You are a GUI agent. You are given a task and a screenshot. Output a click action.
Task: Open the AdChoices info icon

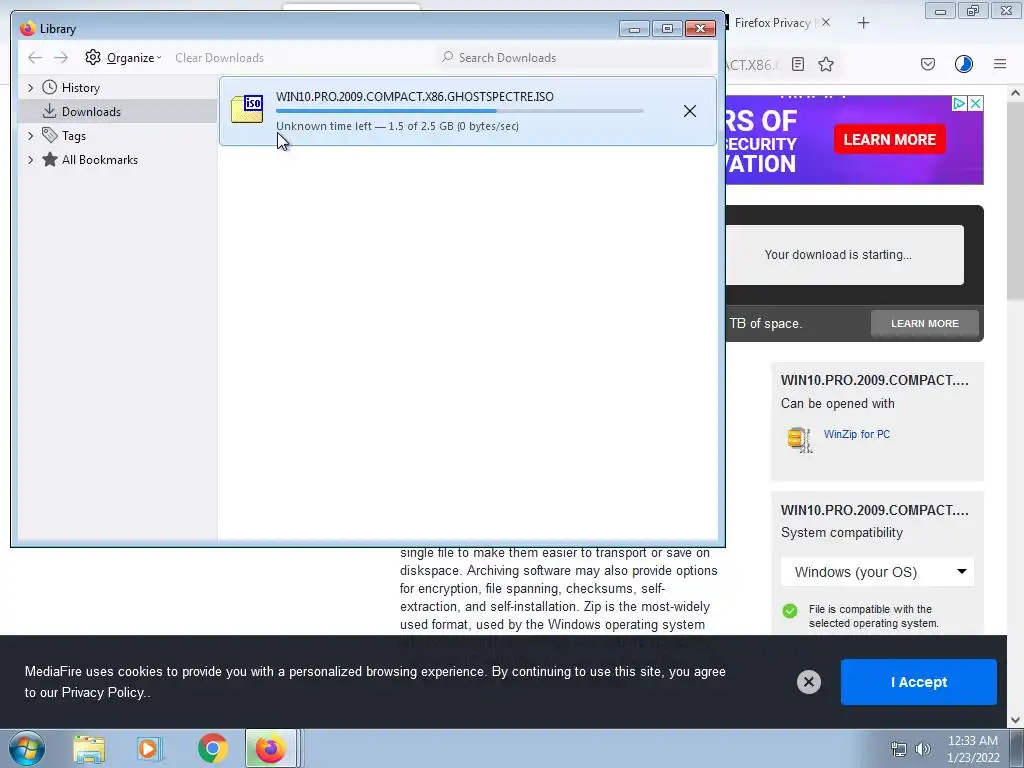959,103
